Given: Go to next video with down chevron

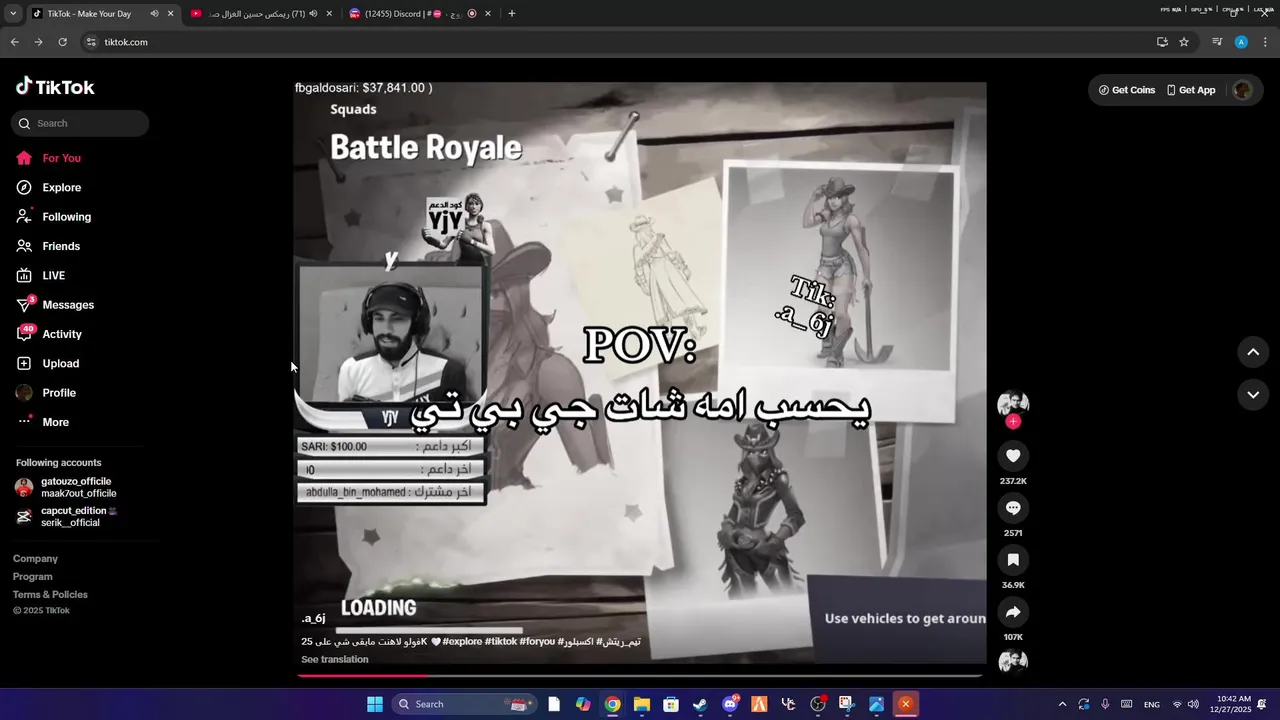Looking at the screenshot, I should 1253,395.
